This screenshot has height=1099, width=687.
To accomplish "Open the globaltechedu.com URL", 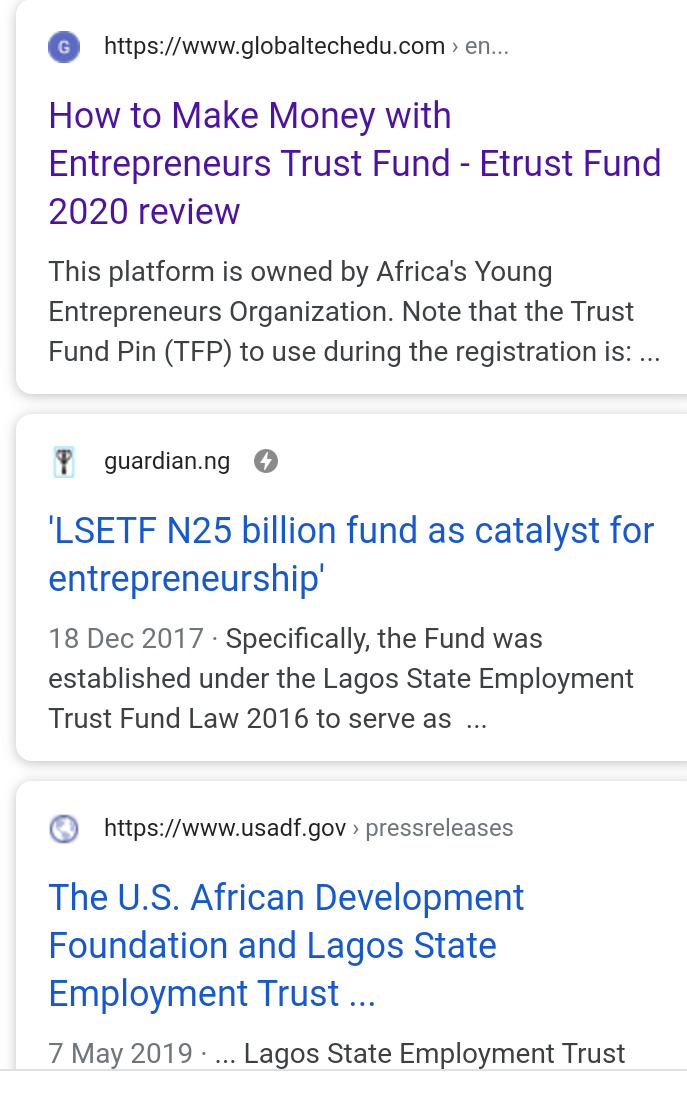I will coord(274,46).
